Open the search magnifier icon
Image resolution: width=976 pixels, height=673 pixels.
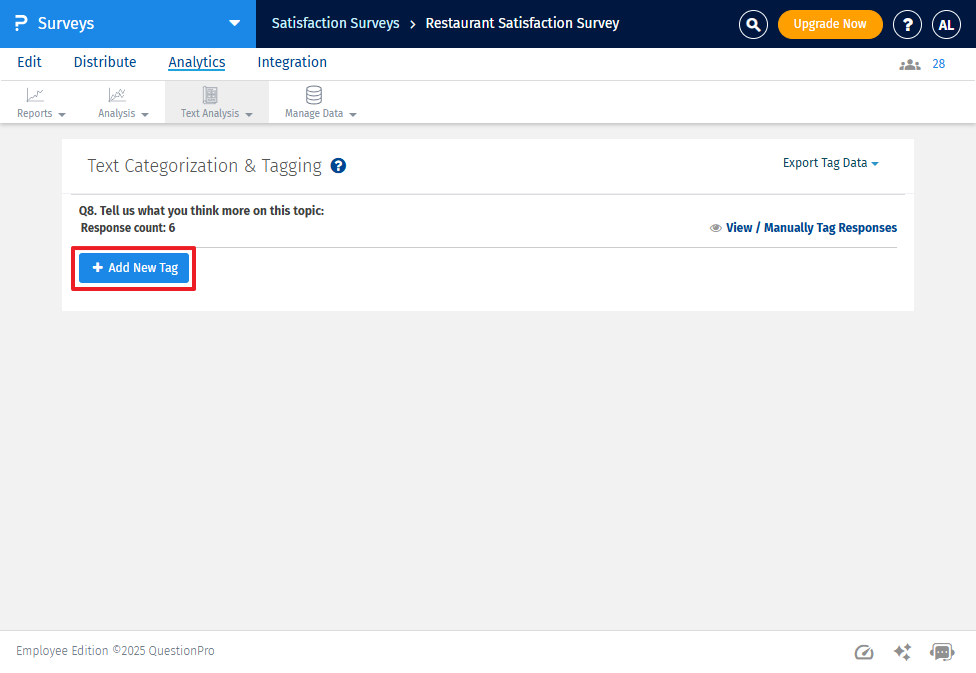point(753,24)
